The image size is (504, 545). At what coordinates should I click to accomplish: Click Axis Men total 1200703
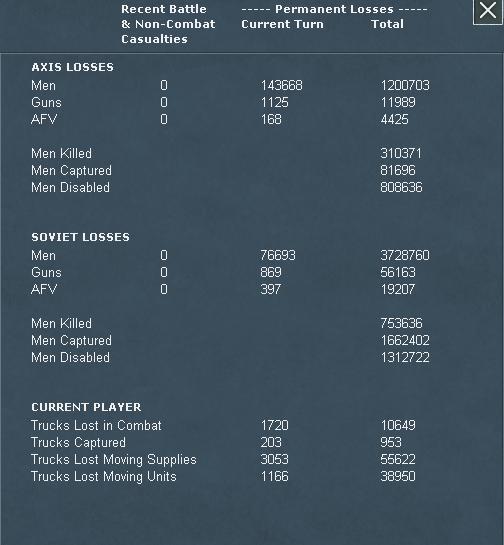click(405, 86)
